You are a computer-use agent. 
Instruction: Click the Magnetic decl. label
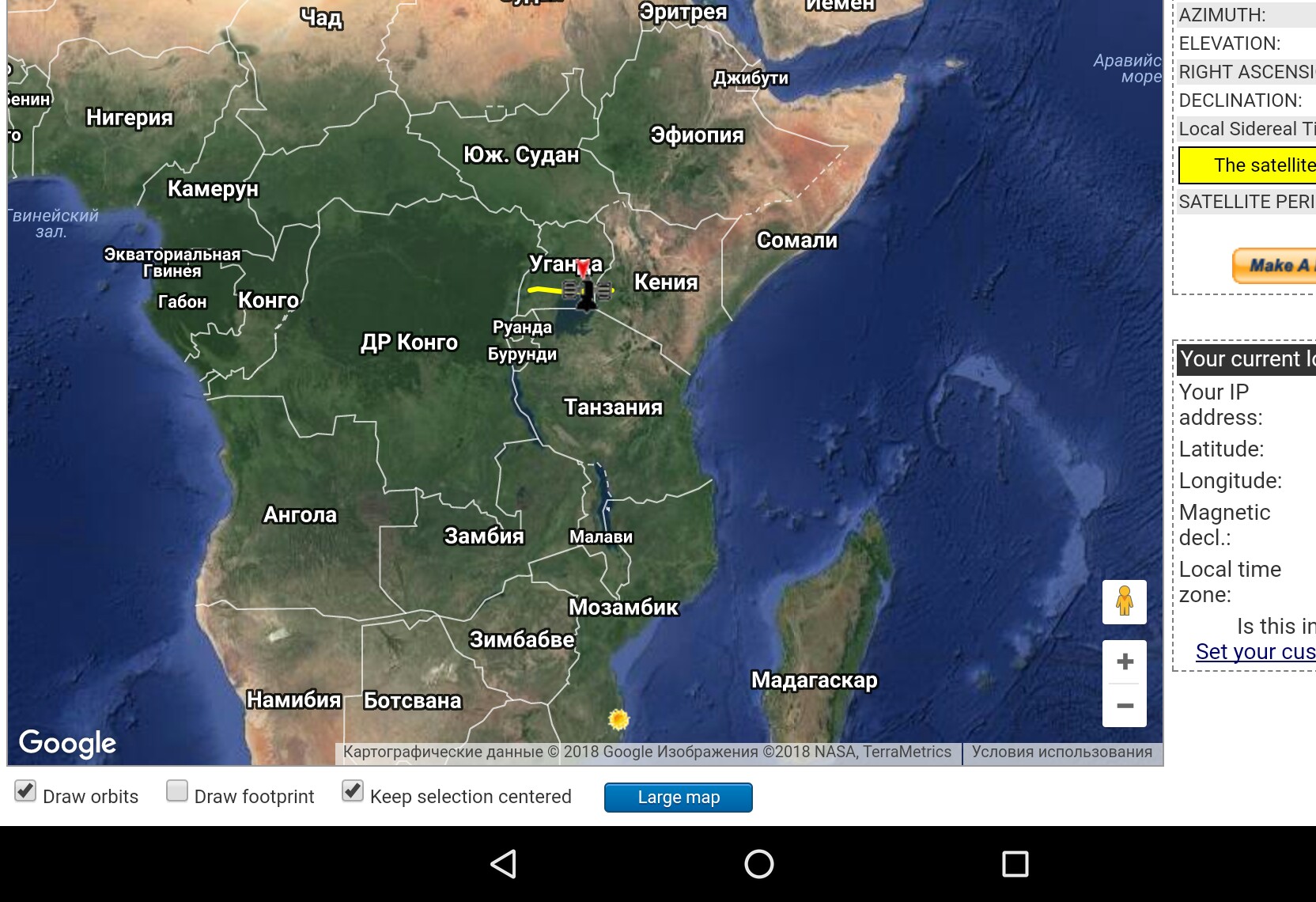click(1224, 525)
